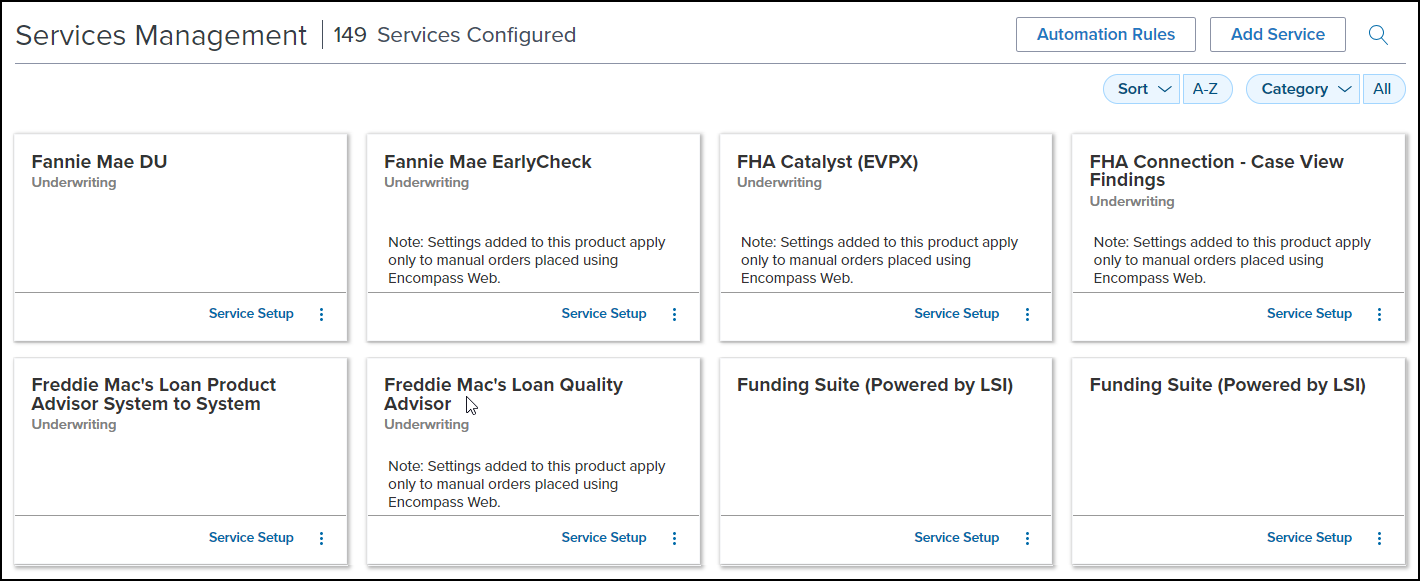
Task: Select the All category chip
Action: (x=1382, y=89)
